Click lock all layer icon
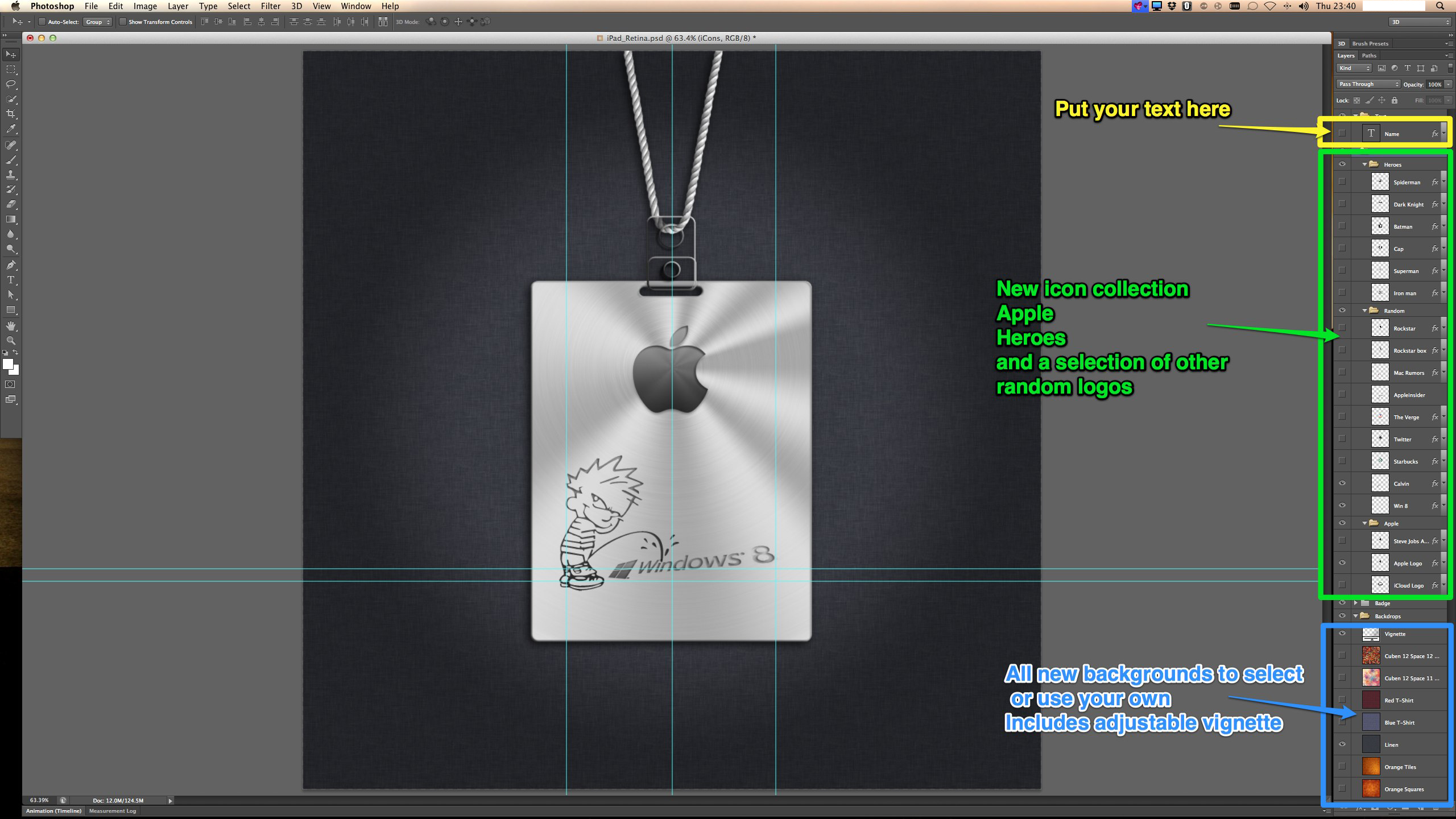This screenshot has width=1456, height=819. click(x=1395, y=101)
